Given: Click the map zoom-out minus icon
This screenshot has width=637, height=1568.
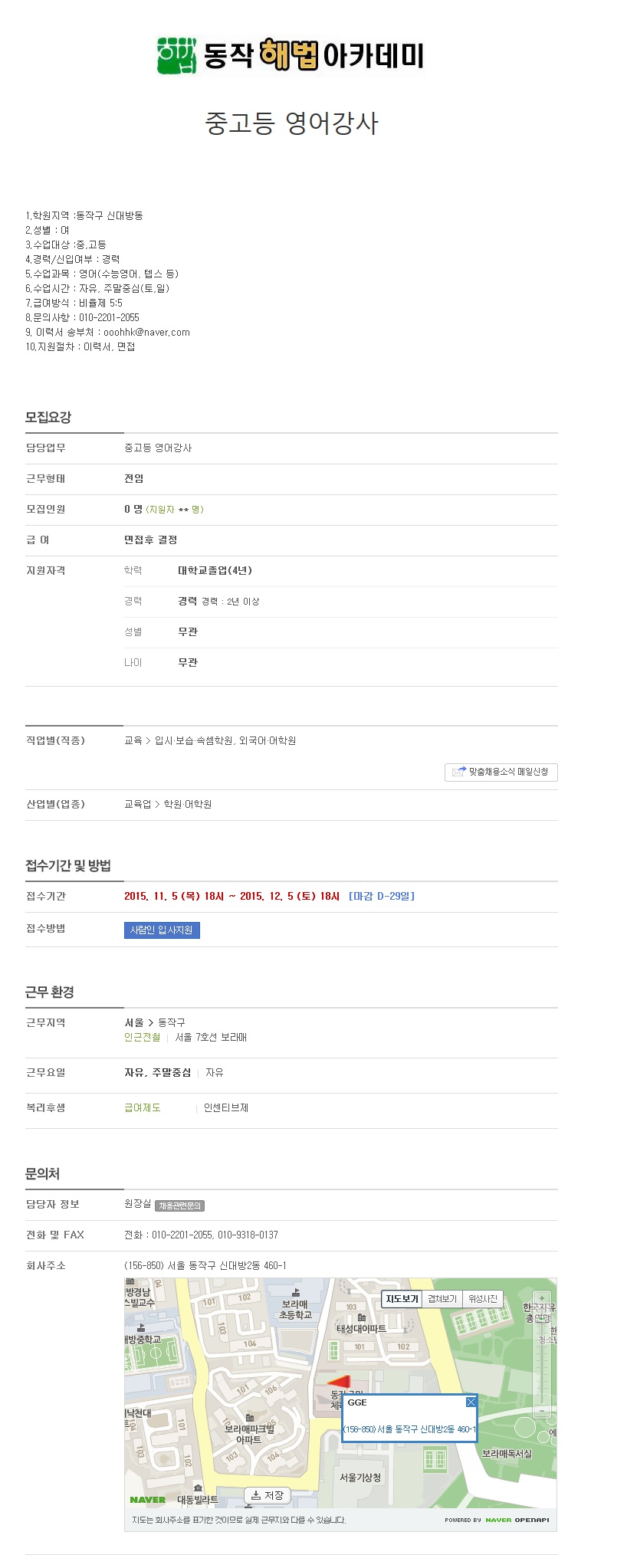Looking at the screenshot, I should point(542,1410).
